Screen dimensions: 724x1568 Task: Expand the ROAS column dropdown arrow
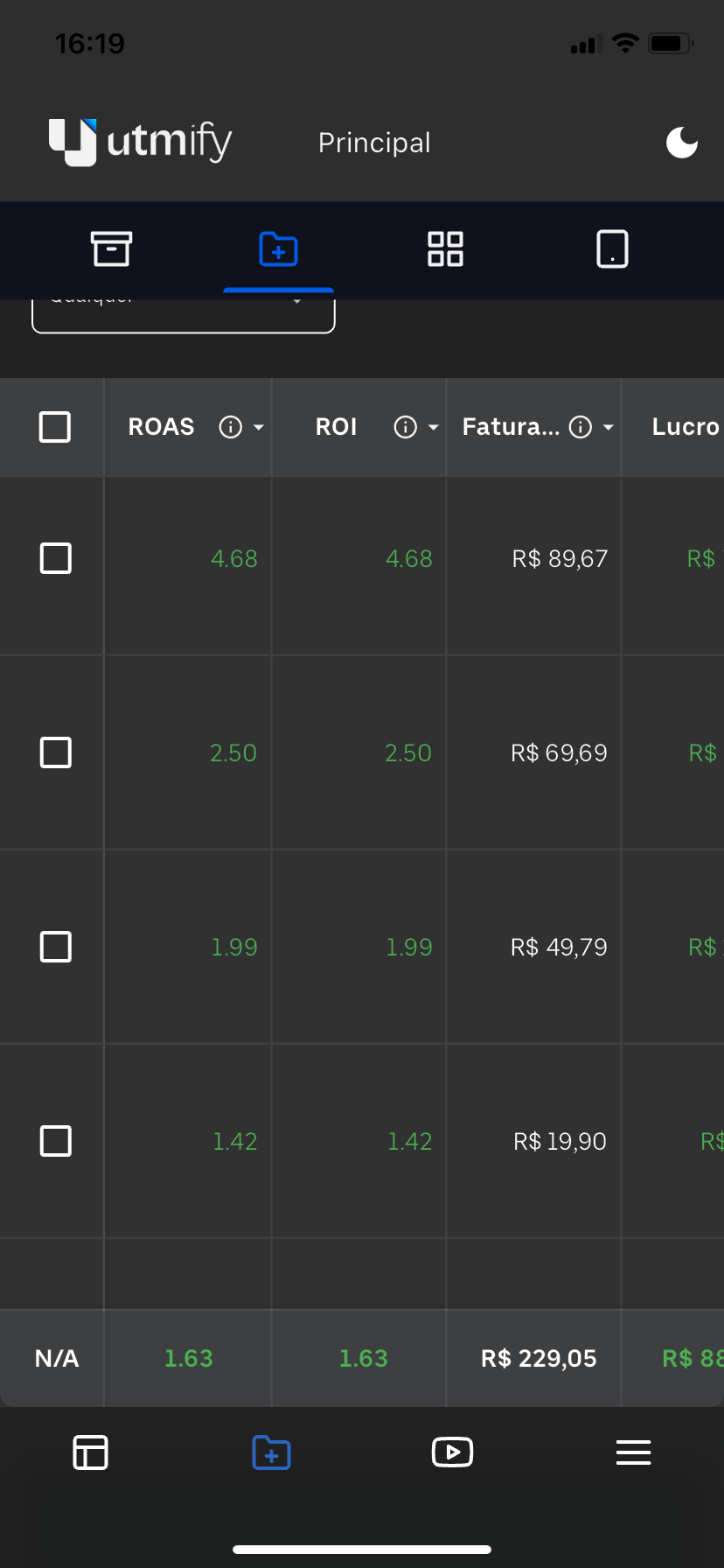258,427
